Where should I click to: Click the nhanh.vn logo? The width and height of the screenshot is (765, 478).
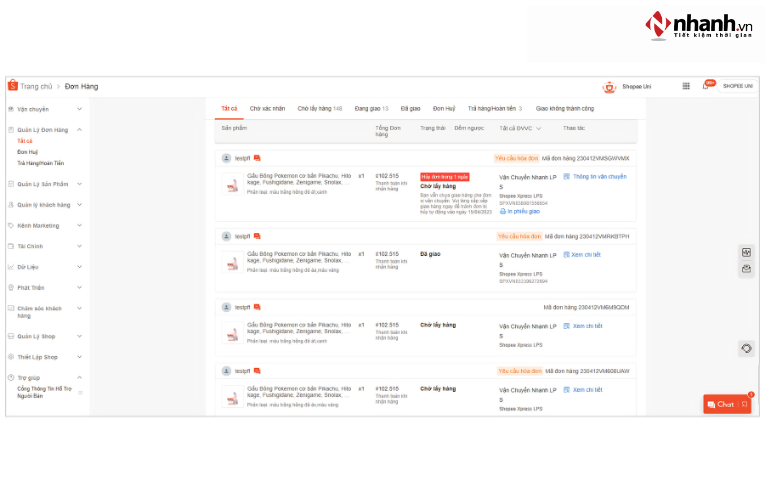coord(699,25)
